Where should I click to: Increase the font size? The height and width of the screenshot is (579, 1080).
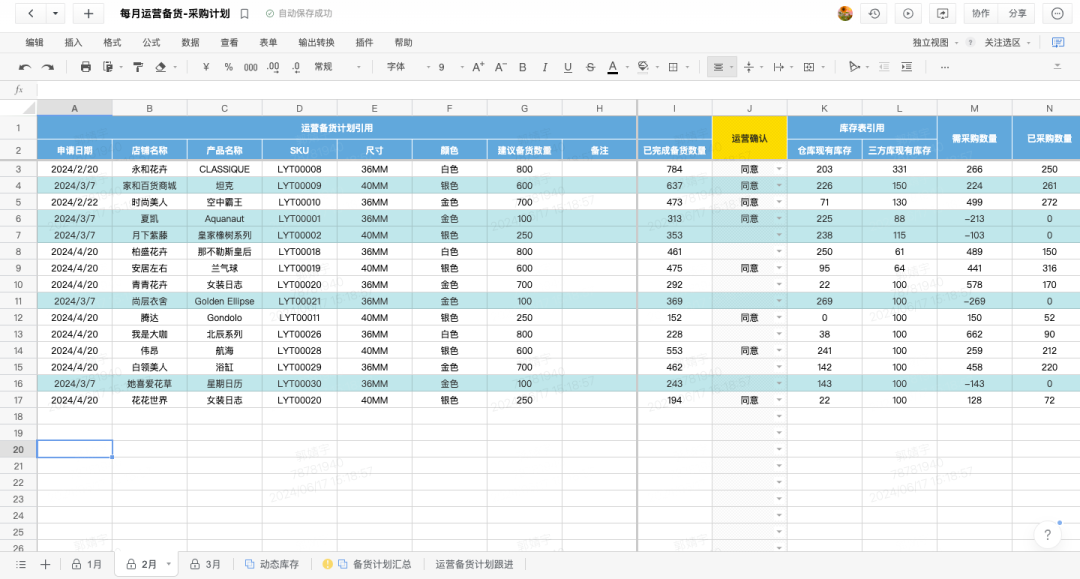(x=478, y=67)
